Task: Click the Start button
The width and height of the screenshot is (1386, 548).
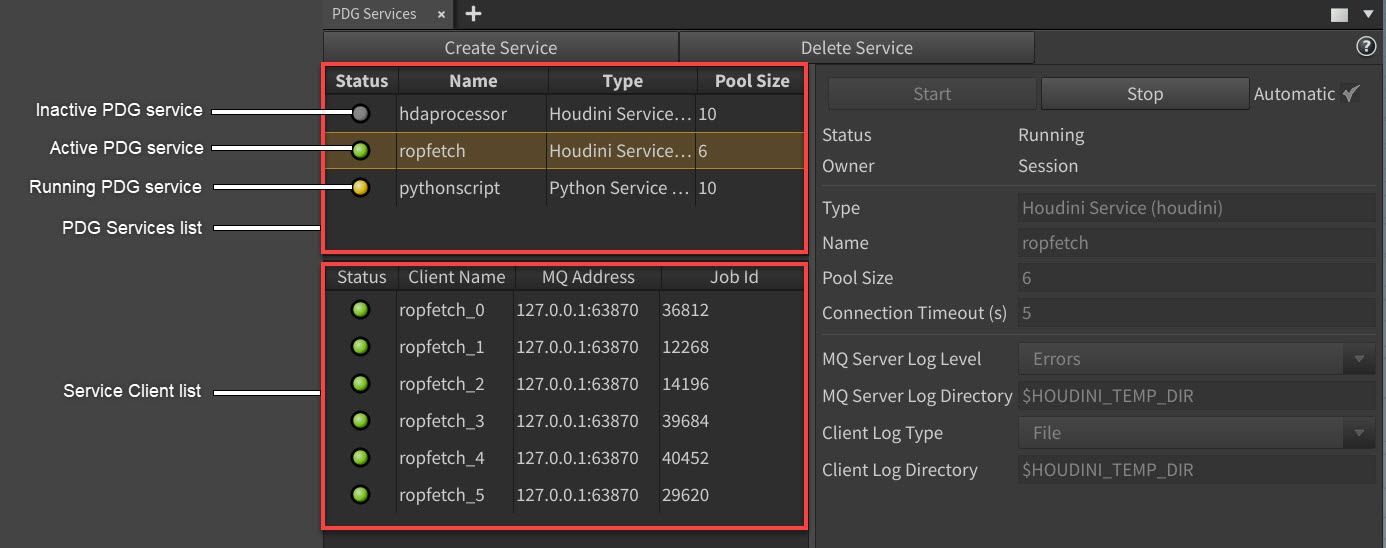Action: click(x=932, y=94)
